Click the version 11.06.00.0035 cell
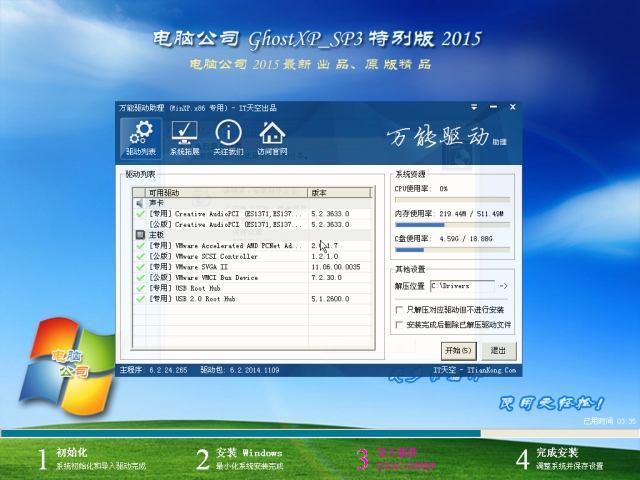Viewport: 640px width, 480px height. [x=336, y=267]
